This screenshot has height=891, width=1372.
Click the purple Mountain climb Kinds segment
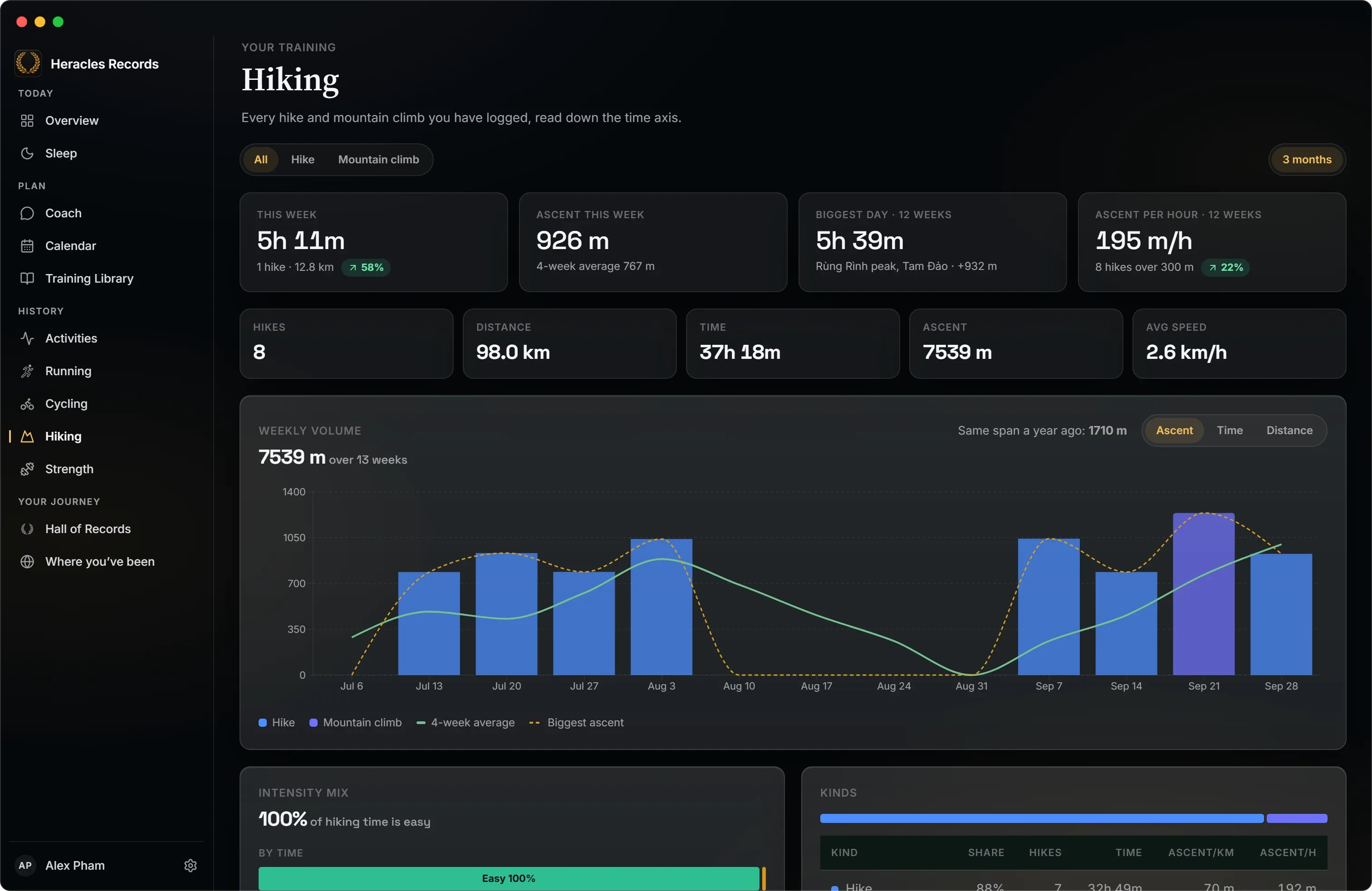click(1297, 818)
